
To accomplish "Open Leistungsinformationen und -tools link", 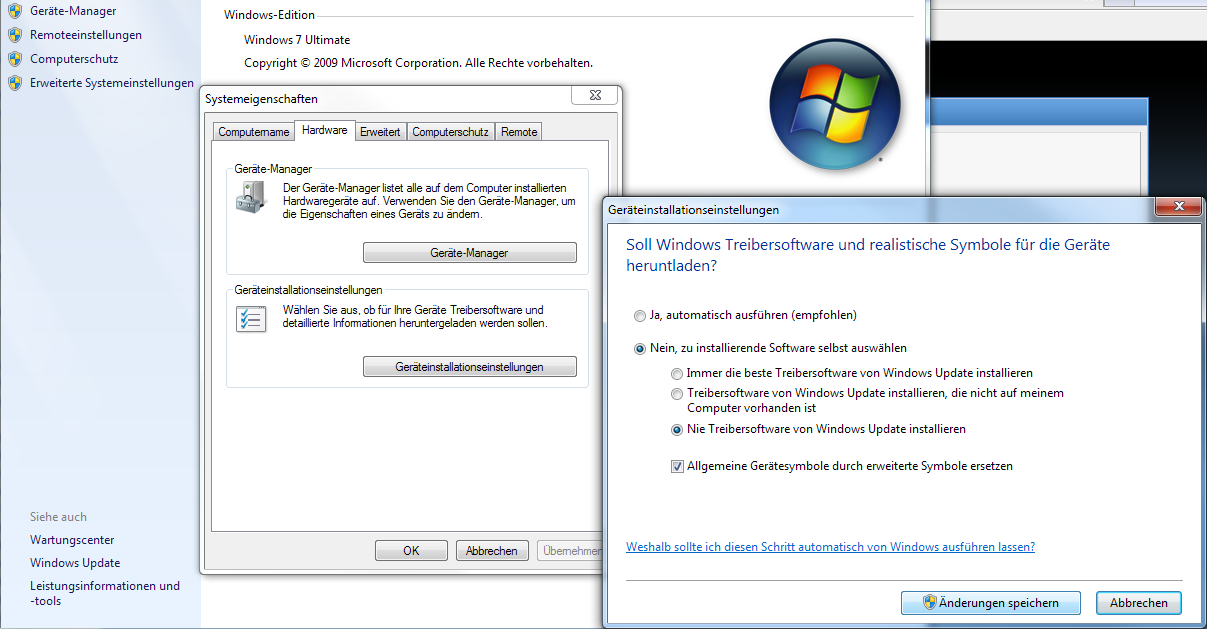I will (105, 593).
